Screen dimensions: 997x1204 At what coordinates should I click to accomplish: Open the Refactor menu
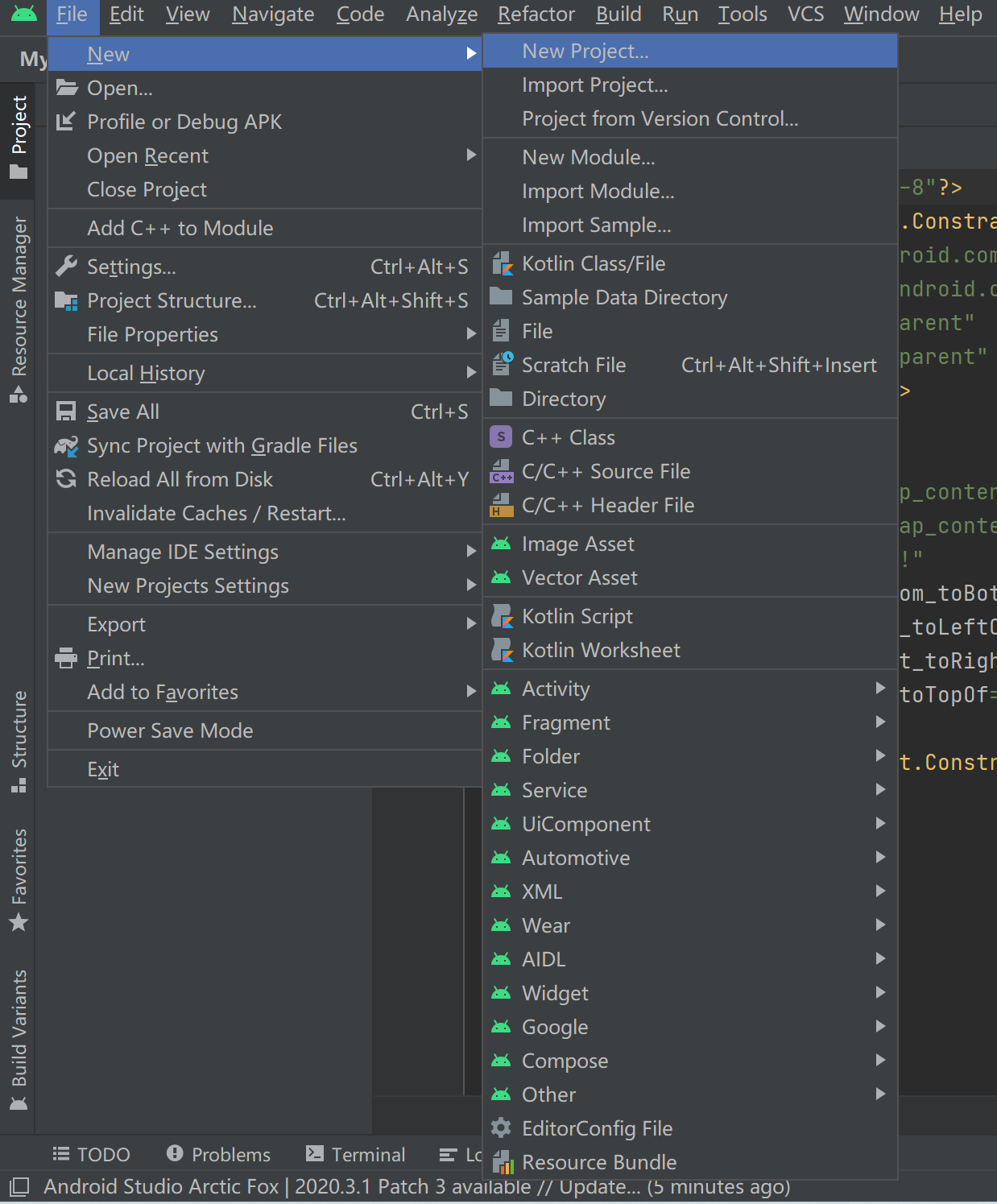[x=536, y=14]
